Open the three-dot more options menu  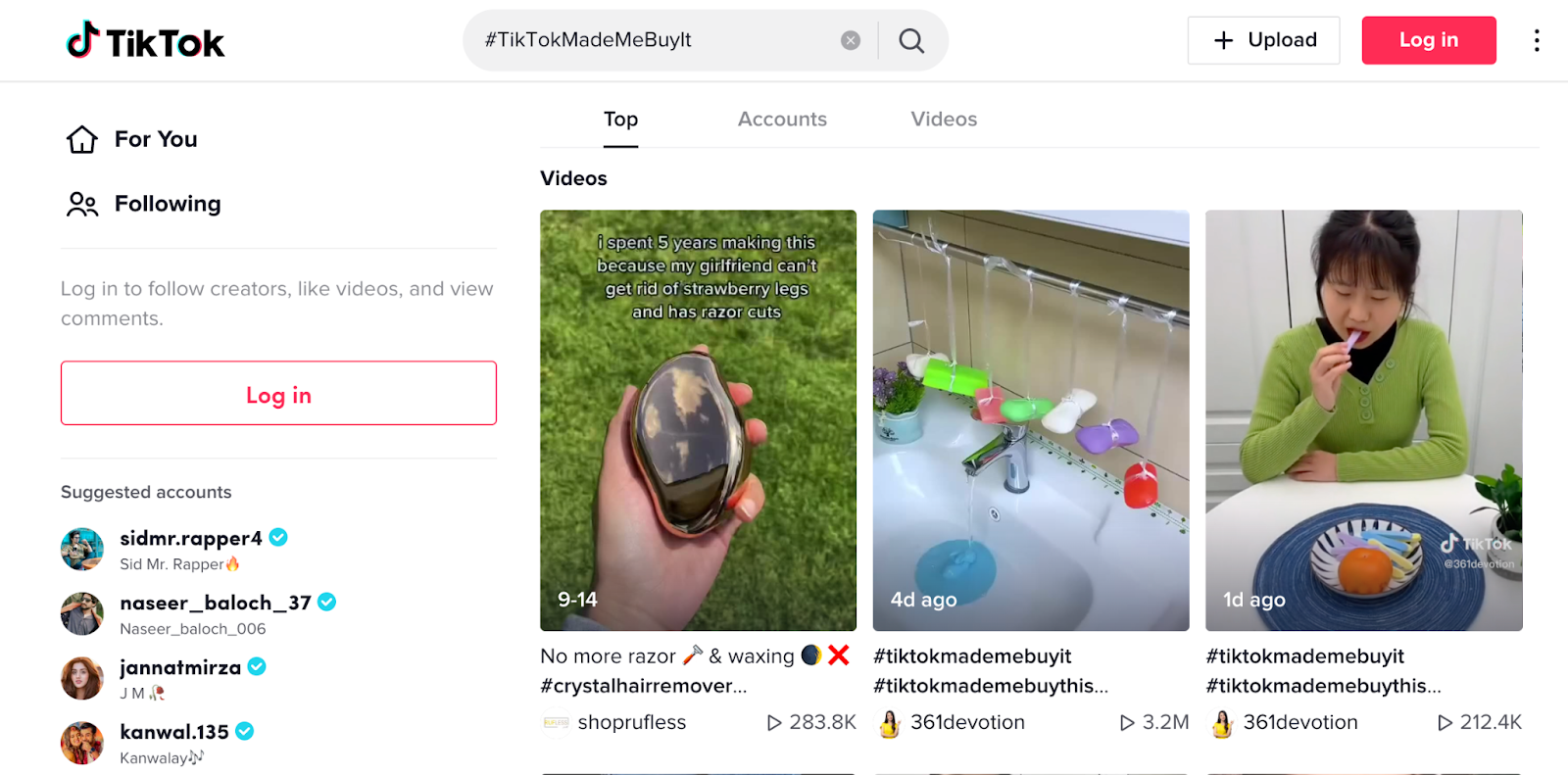(1536, 40)
